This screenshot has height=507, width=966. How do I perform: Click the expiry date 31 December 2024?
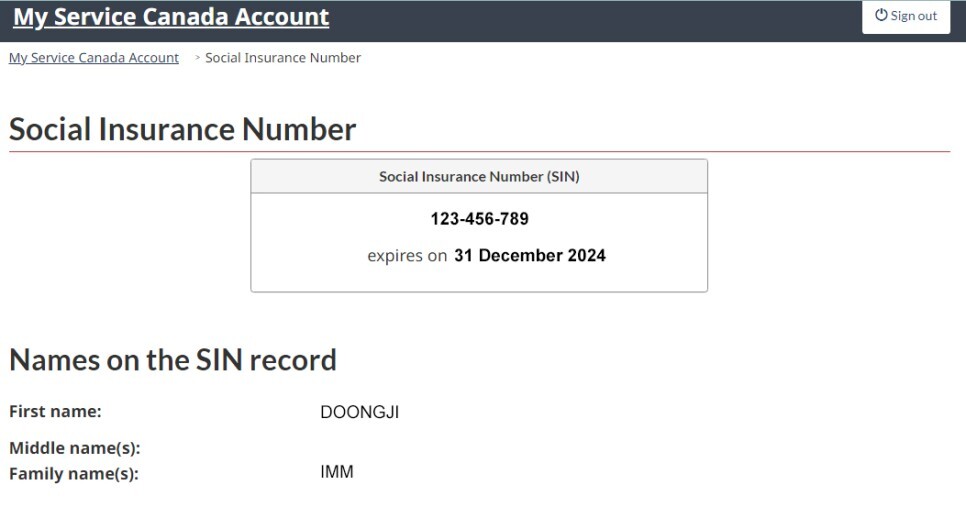coord(530,255)
